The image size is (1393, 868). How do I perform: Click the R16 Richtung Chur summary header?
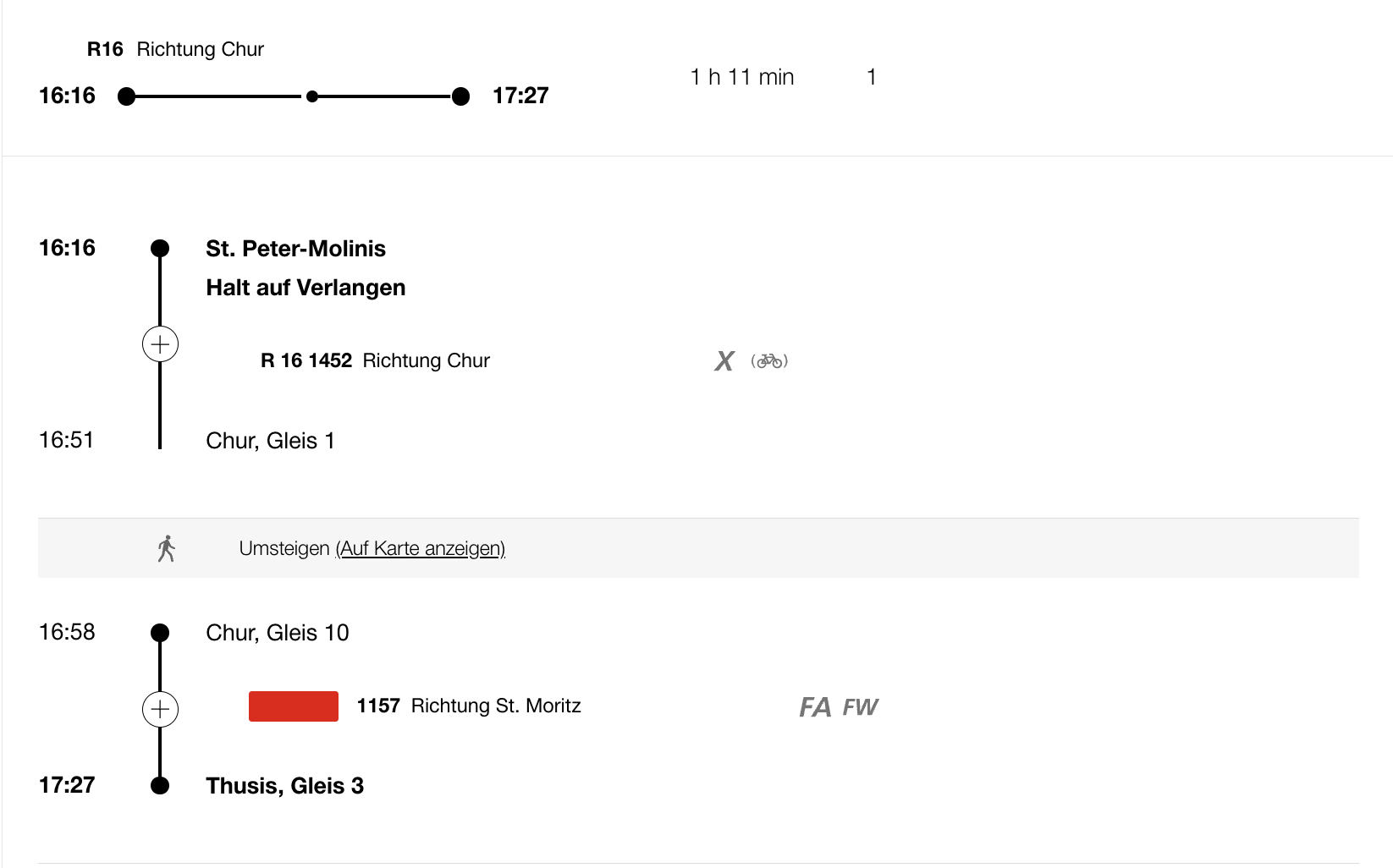175,49
